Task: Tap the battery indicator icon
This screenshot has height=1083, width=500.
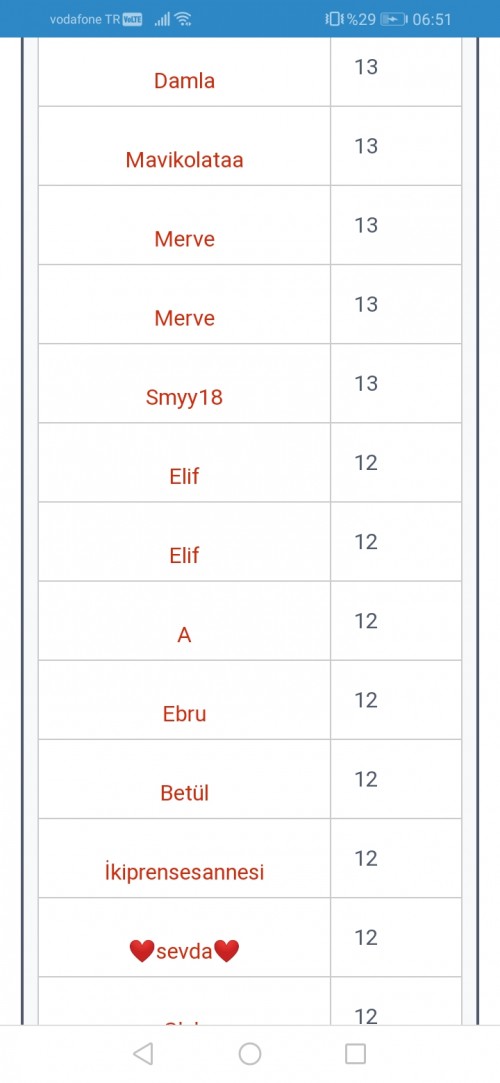Action: pyautogui.click(x=394, y=19)
